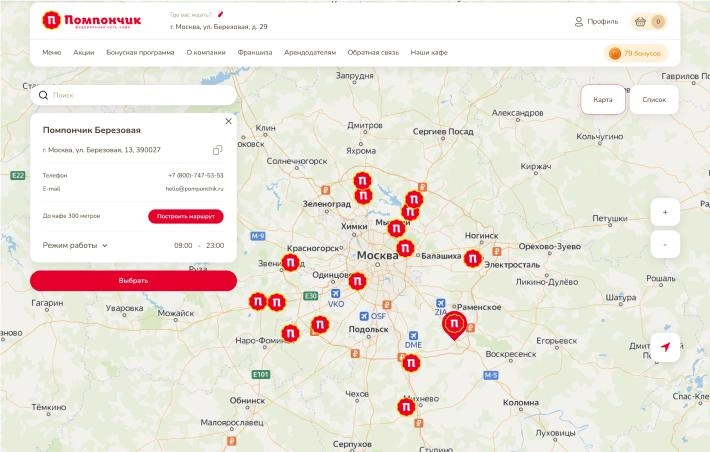Edit delivery address pencil icon

[221, 14]
